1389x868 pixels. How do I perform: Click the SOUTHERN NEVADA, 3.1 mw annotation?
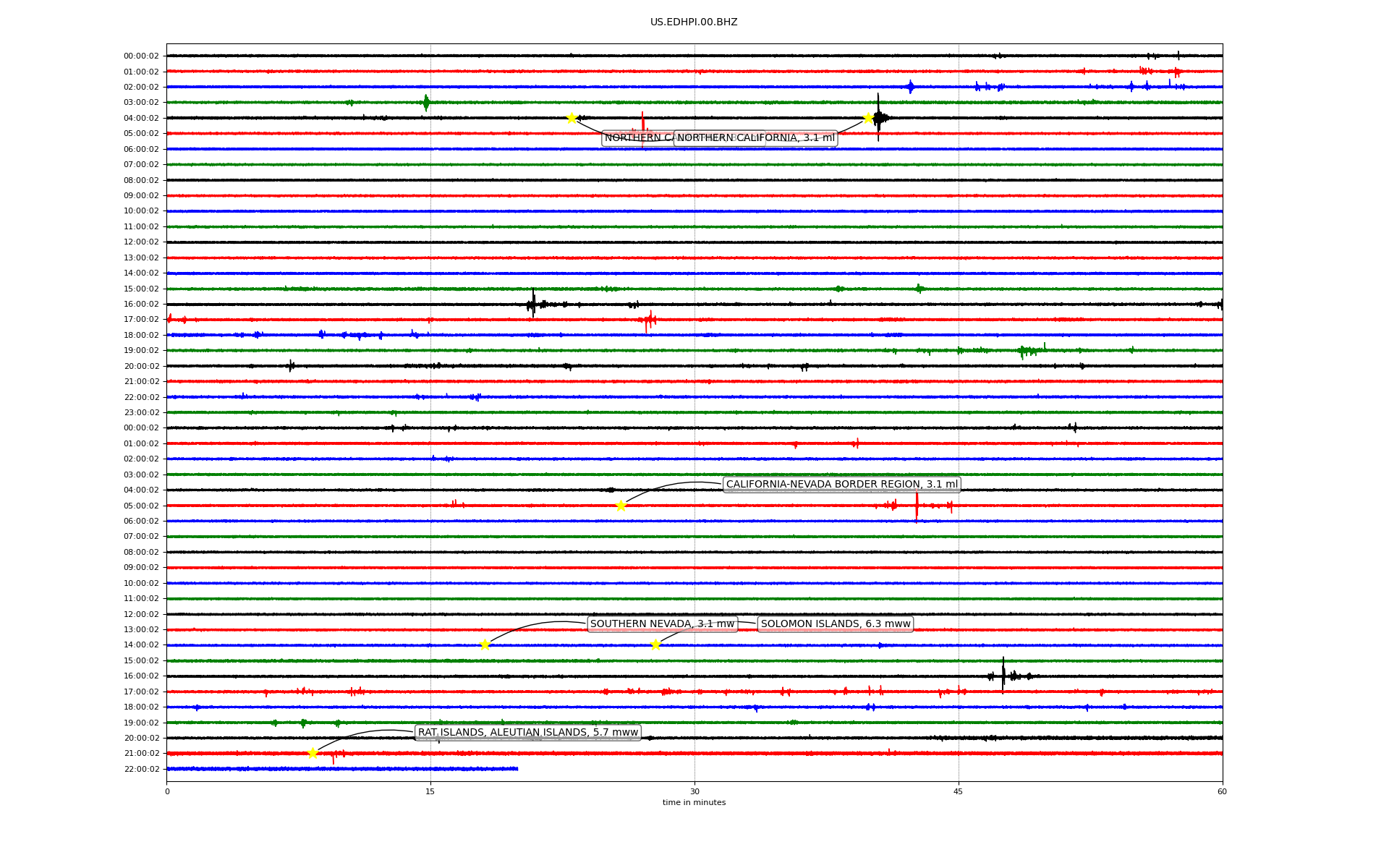(662, 624)
